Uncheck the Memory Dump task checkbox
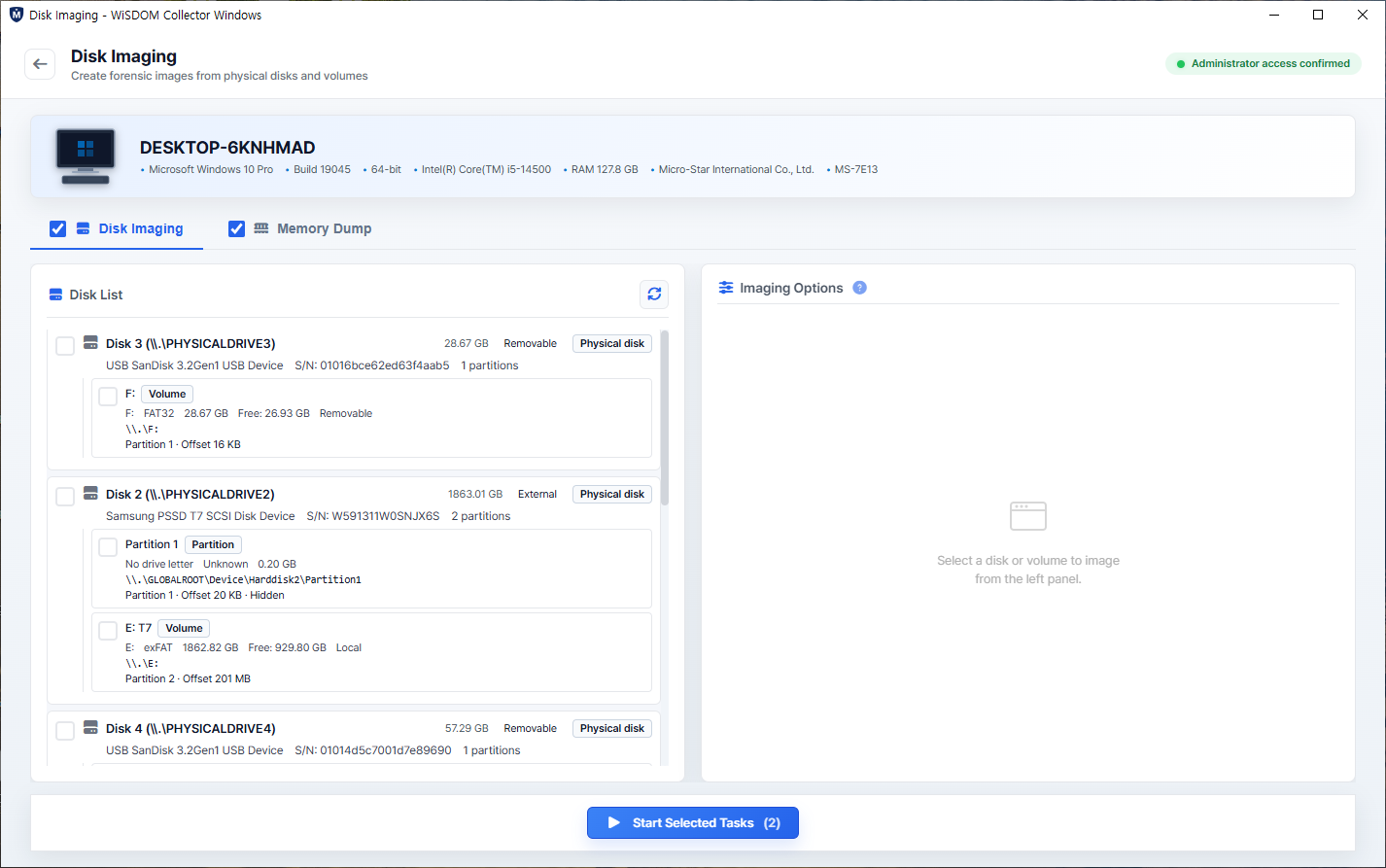1386x868 pixels. (x=236, y=228)
